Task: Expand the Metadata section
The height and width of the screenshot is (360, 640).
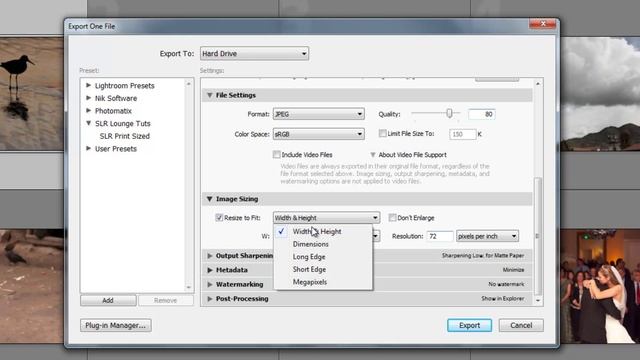Action: (210, 270)
